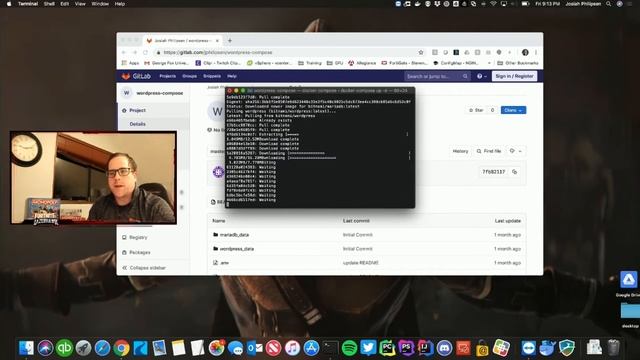Open Snippets in GitLab navbar
640x360 pixels.
point(212,76)
